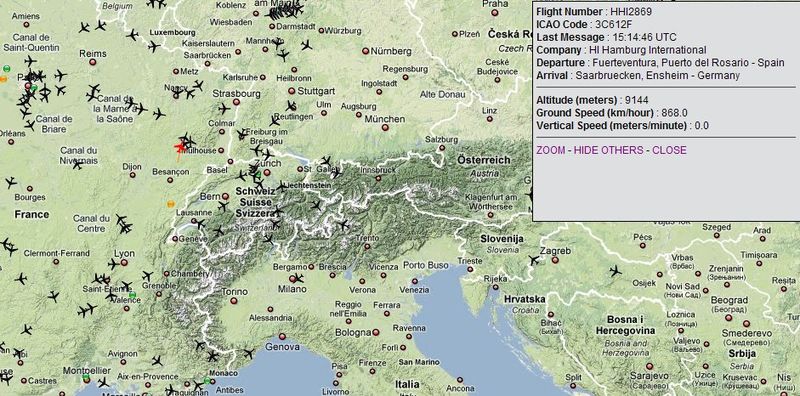Select the airplane northwest of Osijek
Image resolution: width=800 pixels, height=396 pixels.
click(x=616, y=270)
